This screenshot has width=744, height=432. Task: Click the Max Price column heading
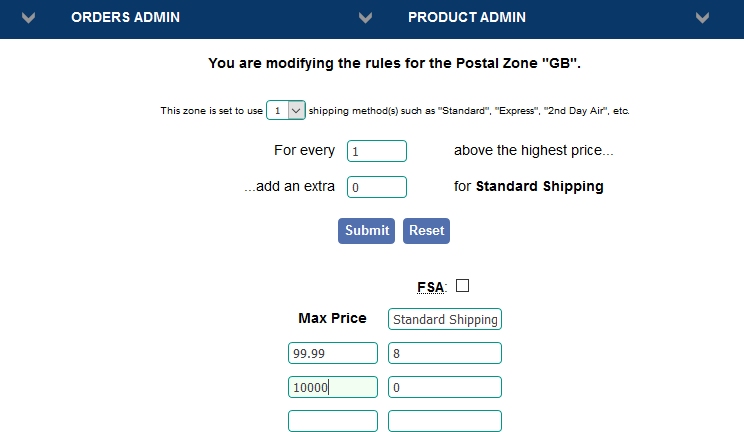pos(332,318)
